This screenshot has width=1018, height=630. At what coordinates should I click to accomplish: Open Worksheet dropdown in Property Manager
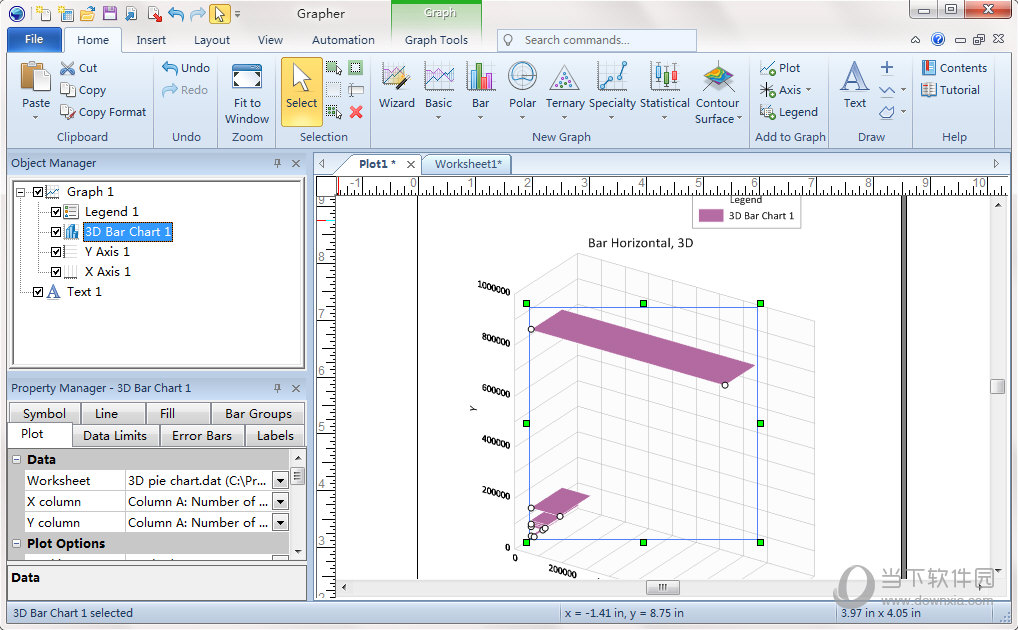[x=280, y=481]
